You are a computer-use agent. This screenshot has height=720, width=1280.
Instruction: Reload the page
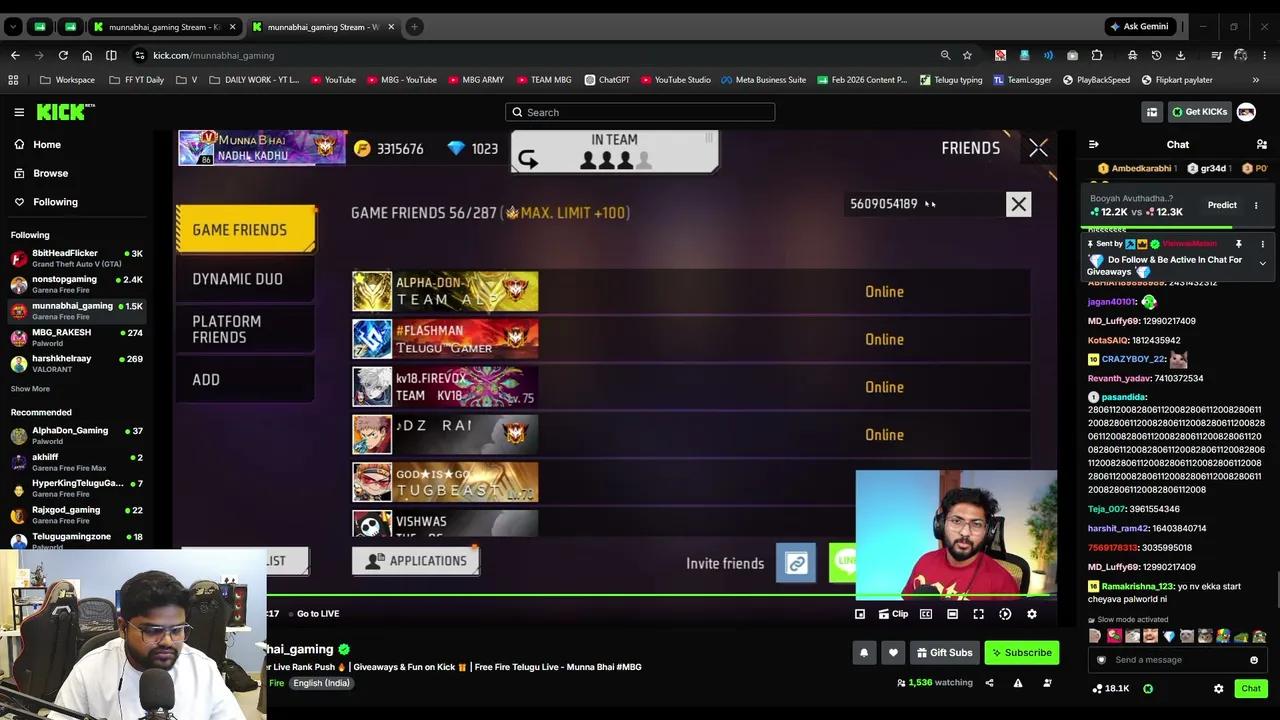[x=63, y=55]
